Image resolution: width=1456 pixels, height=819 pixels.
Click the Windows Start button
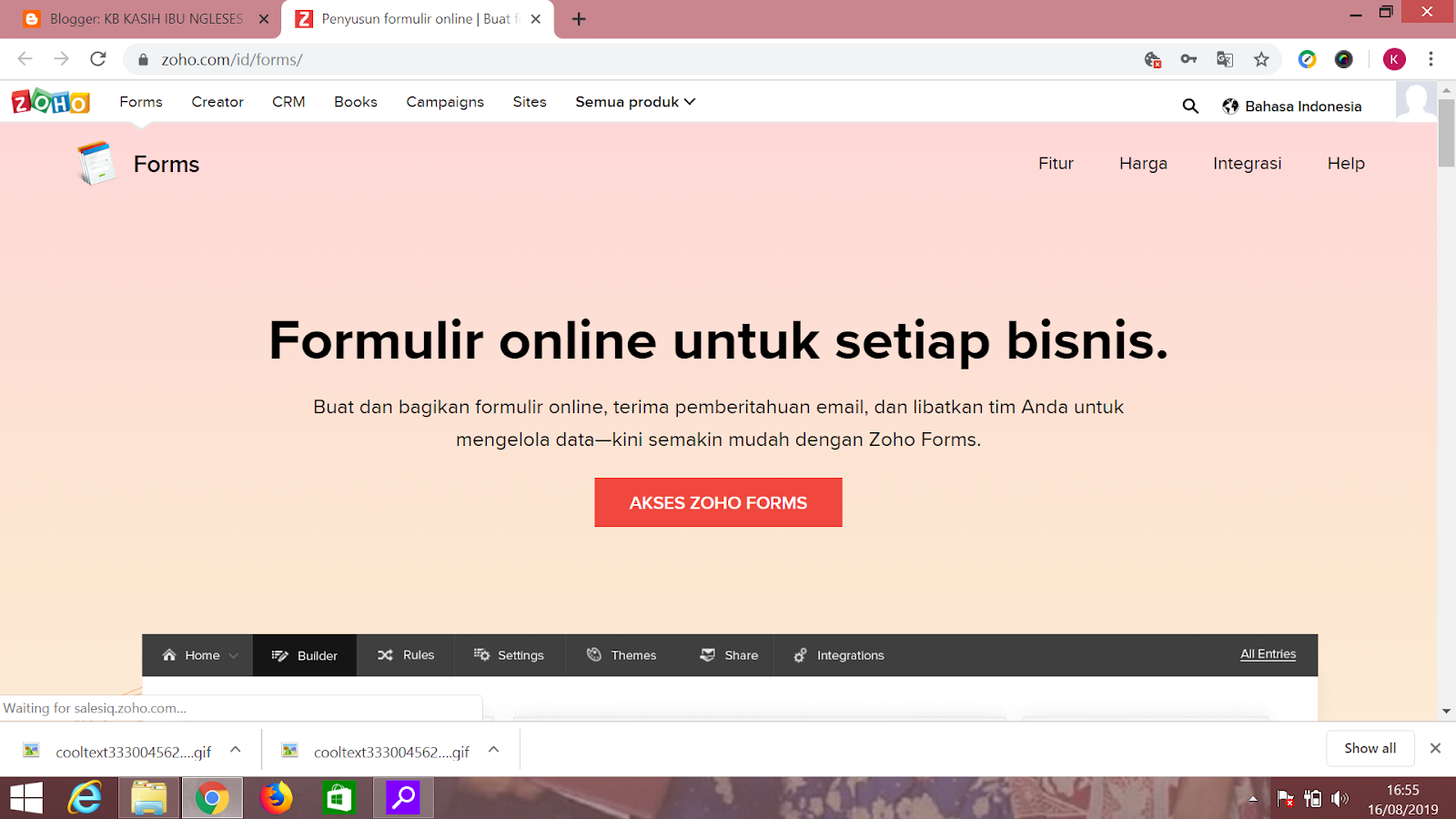[26, 798]
